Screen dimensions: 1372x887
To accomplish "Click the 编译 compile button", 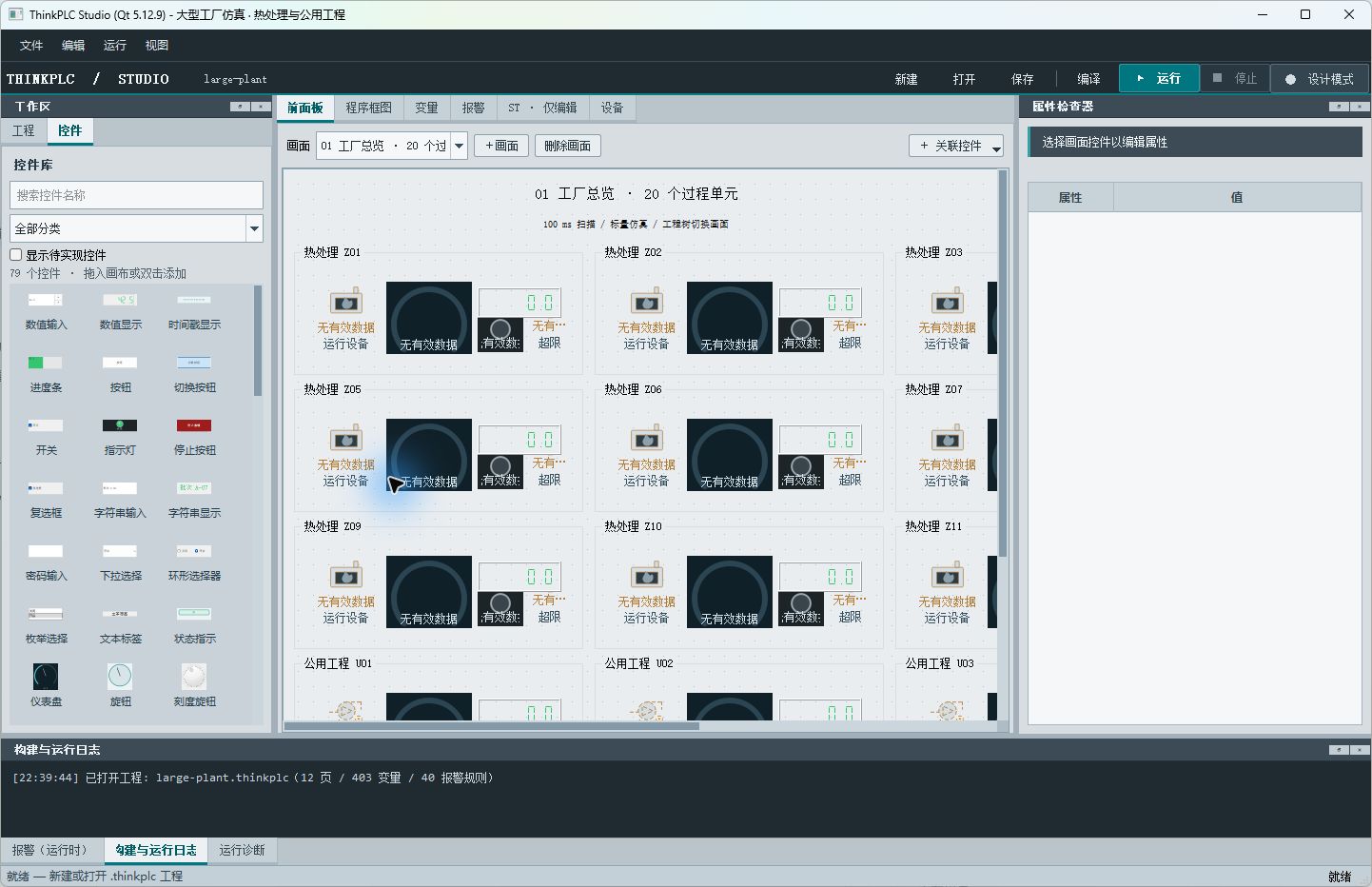I will pos(1088,79).
